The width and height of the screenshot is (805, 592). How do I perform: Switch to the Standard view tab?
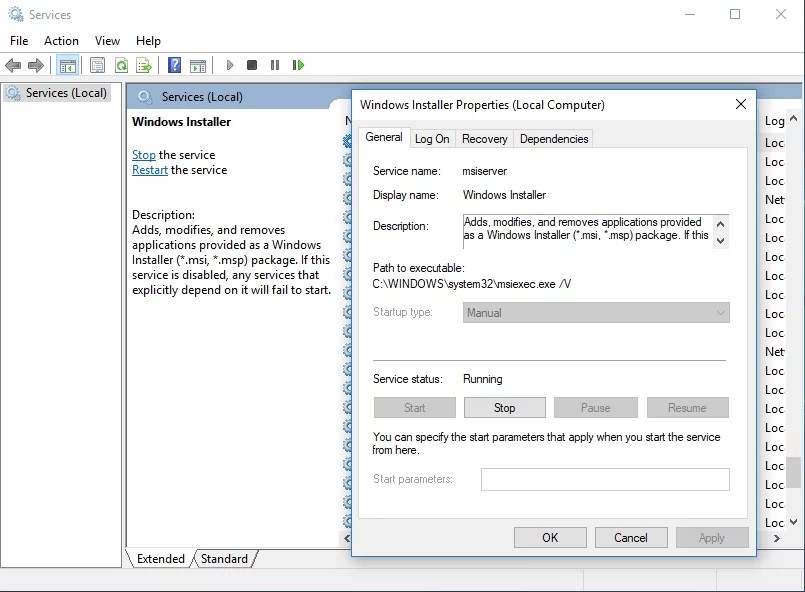pos(224,559)
